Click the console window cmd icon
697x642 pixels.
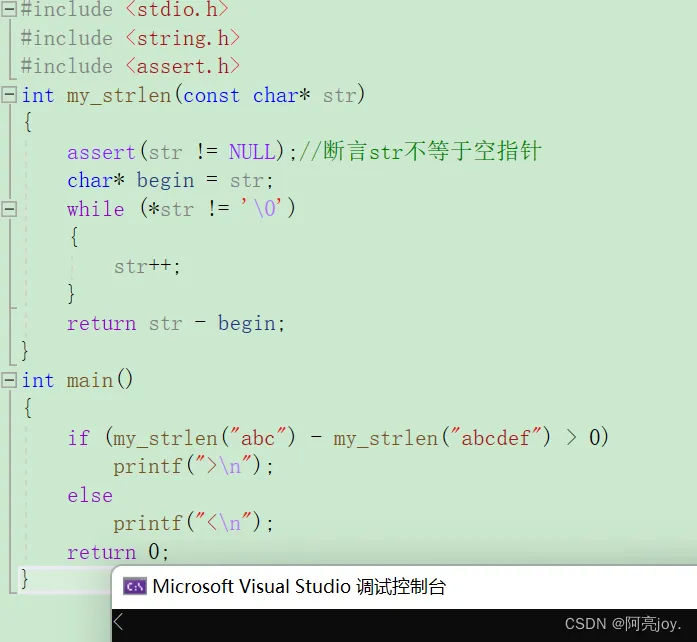[x=135, y=587]
